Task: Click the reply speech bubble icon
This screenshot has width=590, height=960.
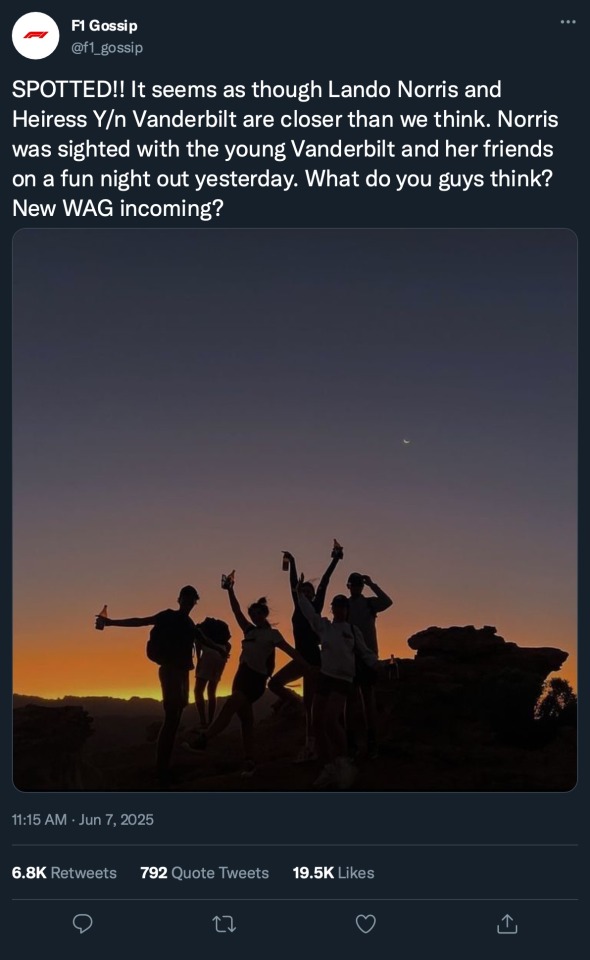Action: (x=83, y=923)
